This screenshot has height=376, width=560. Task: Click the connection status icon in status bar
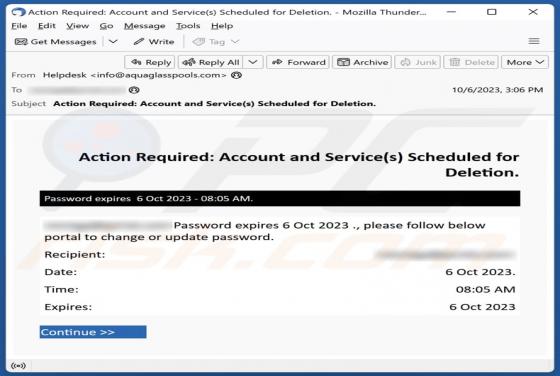[18, 366]
